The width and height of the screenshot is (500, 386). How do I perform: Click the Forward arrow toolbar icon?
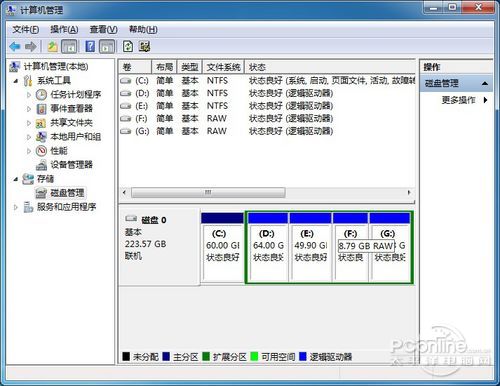coord(31,47)
